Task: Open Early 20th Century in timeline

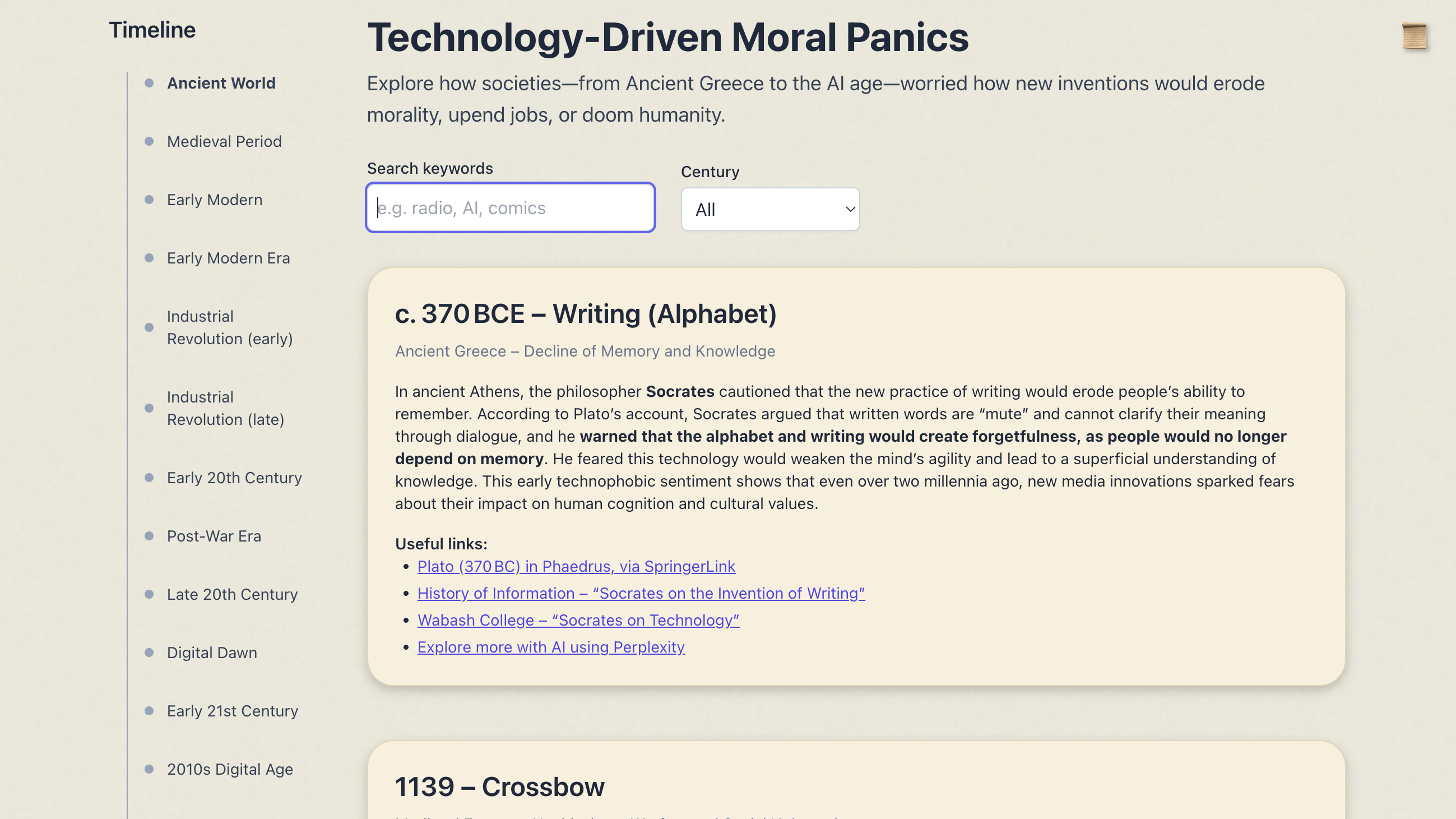Action: click(234, 478)
